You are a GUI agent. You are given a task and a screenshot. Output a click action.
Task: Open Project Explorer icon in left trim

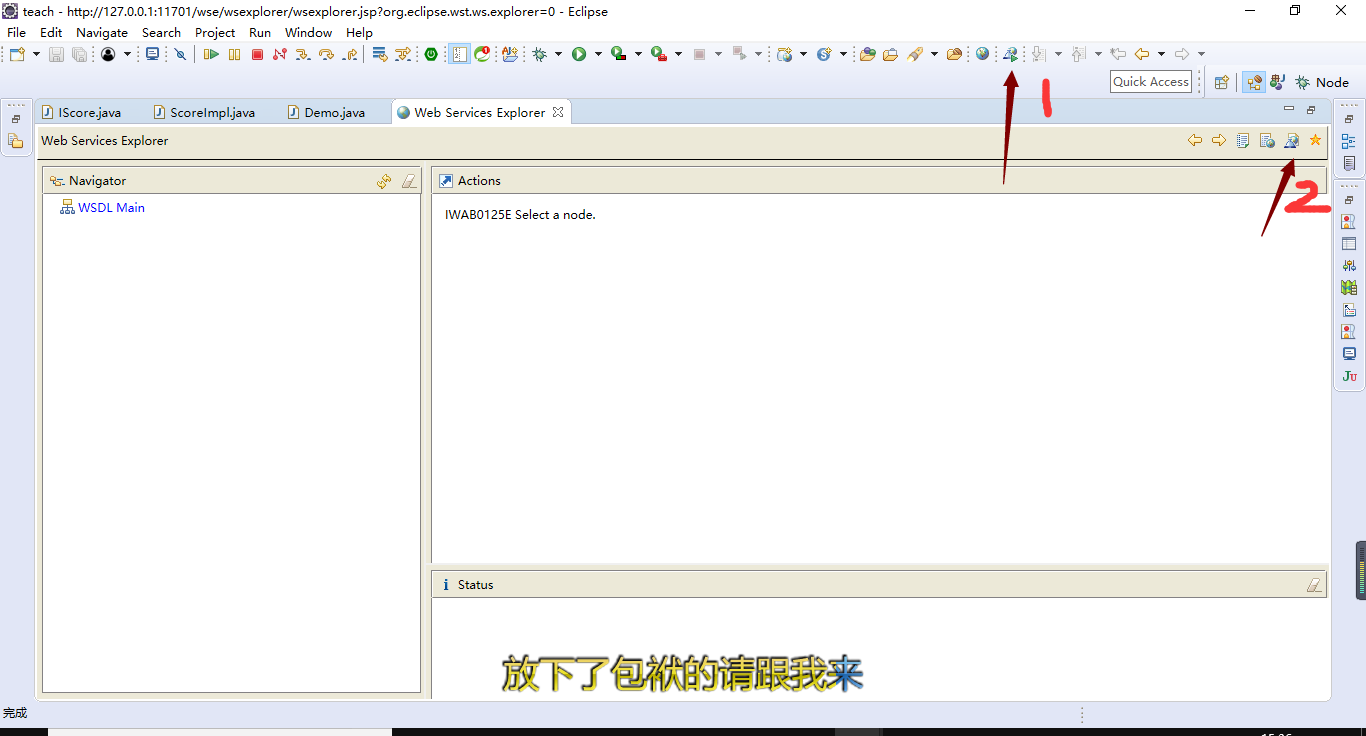tap(16, 141)
